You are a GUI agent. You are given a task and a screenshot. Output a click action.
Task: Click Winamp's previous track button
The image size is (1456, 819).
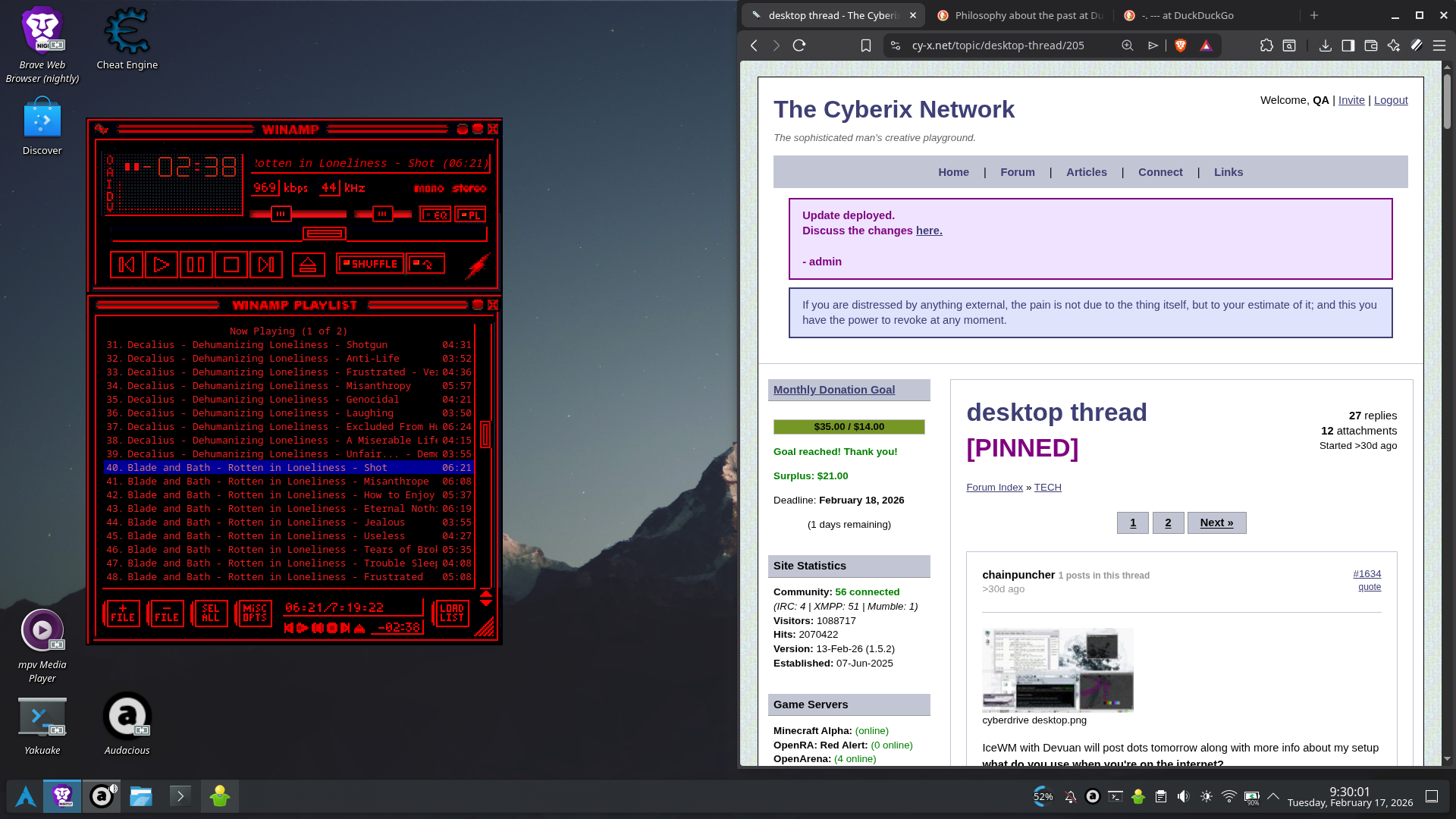pos(127,265)
